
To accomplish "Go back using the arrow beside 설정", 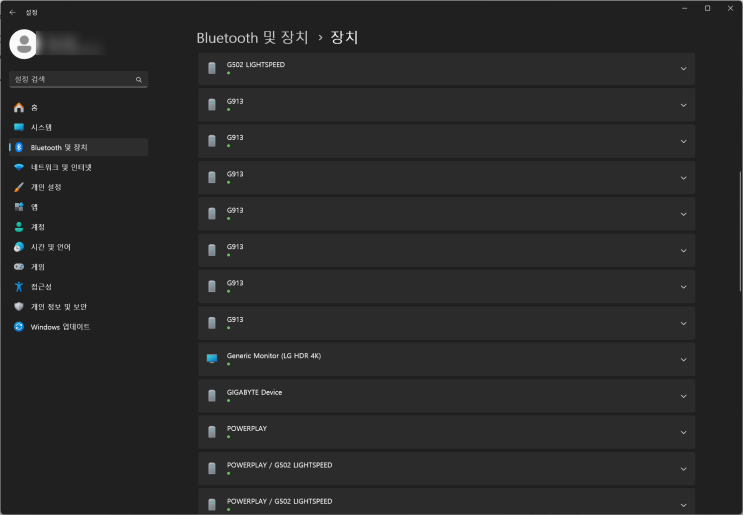I will pyautogui.click(x=13, y=12).
